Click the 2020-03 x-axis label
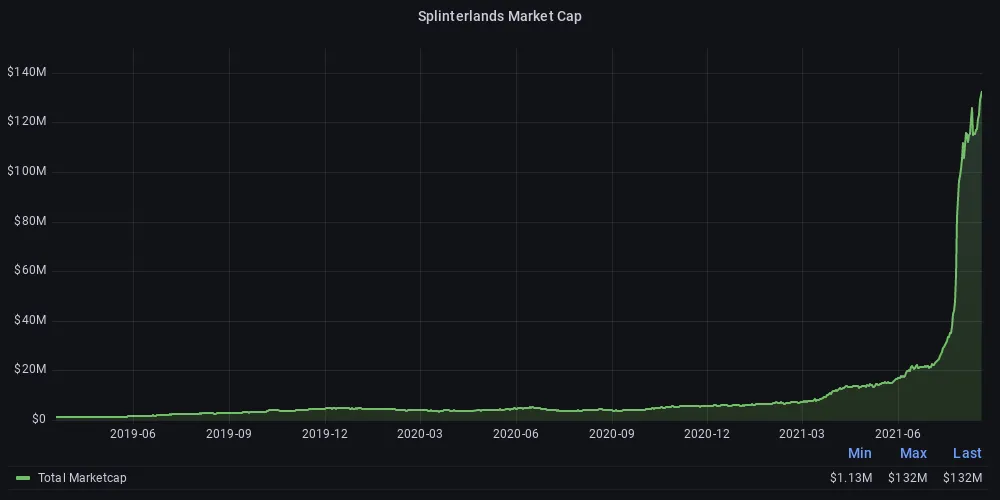 420,434
